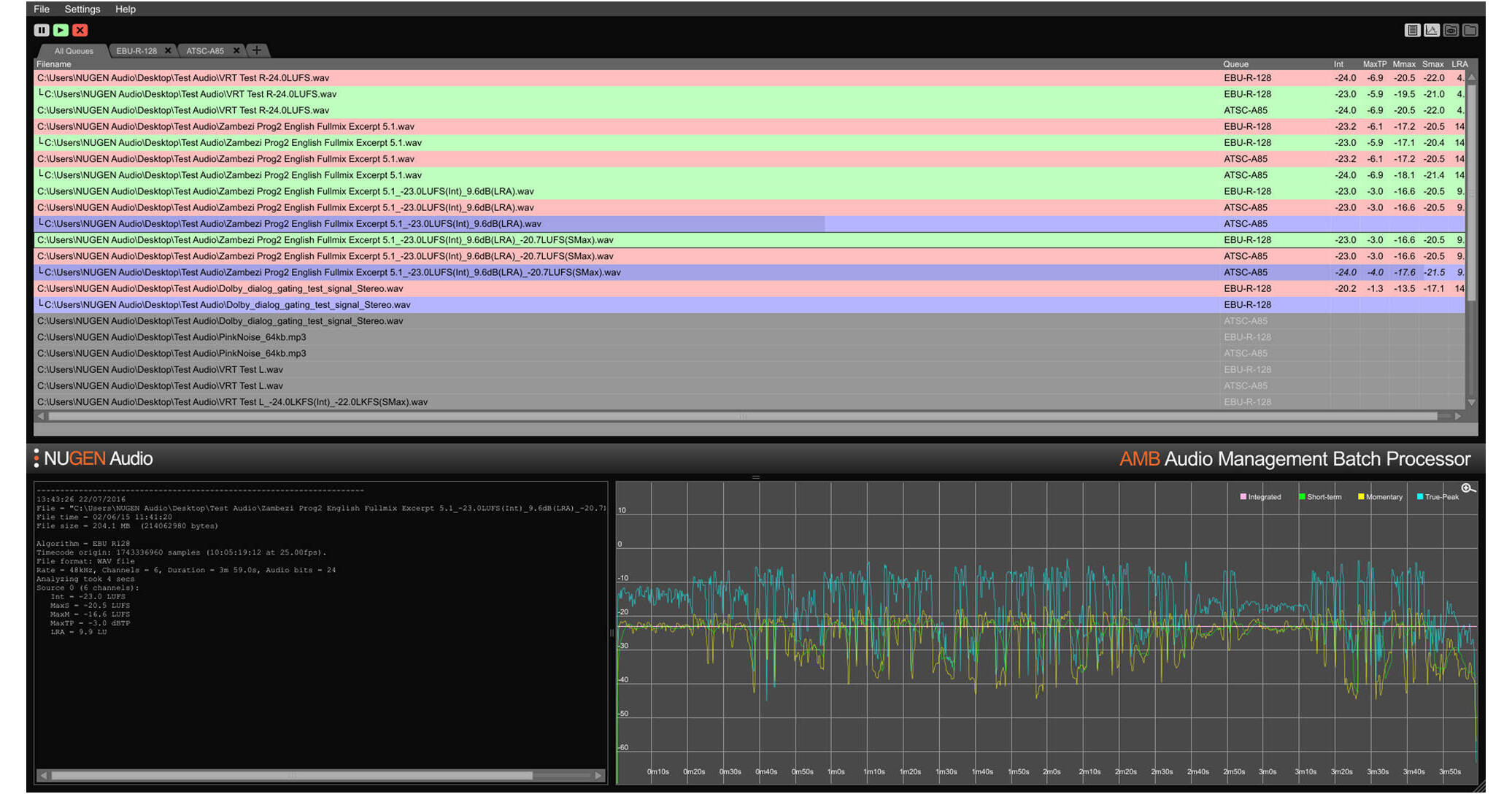Switch to the ATSC-A85 queue tab
Screen dimensions: 1512x794
point(207,50)
